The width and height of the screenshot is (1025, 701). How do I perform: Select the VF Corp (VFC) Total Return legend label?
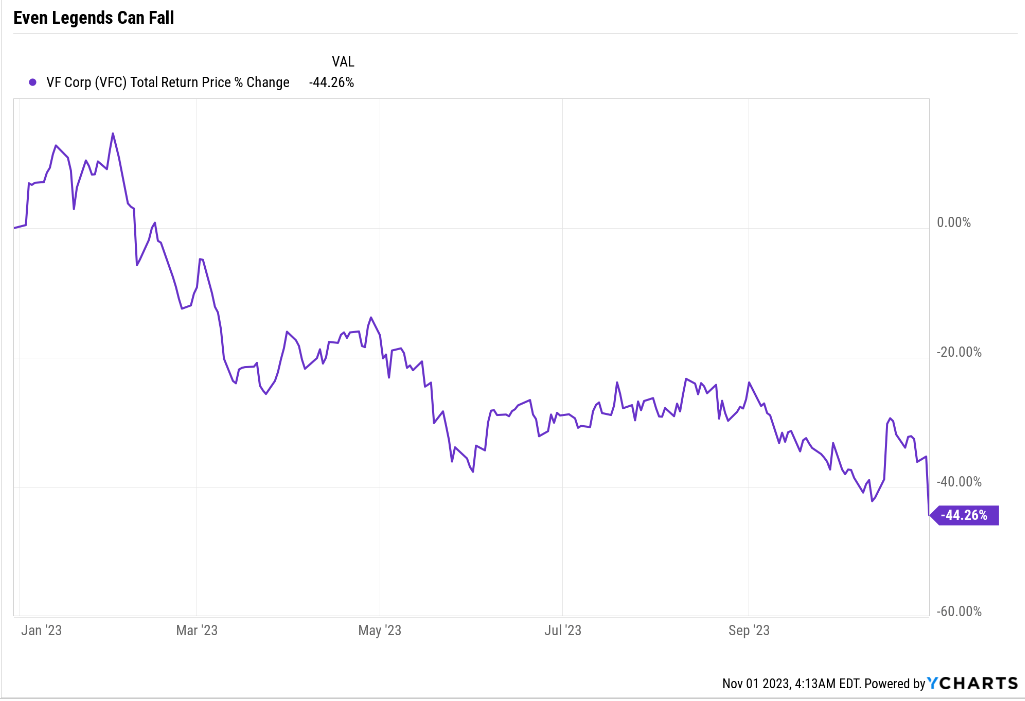click(x=167, y=83)
